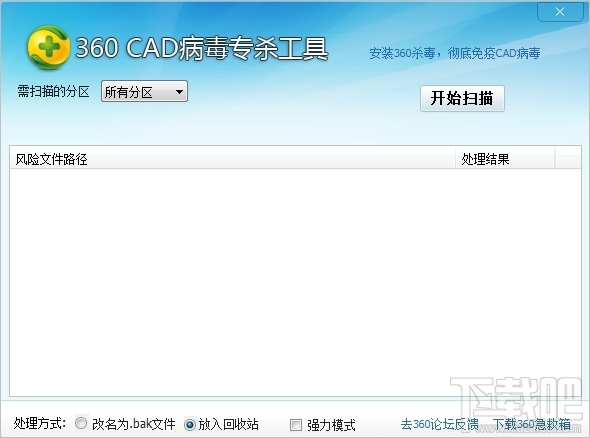Click 安装360杀毒，彻底免疫CAD病毒 link
Viewport: 590px width, 438px height.
point(455,53)
